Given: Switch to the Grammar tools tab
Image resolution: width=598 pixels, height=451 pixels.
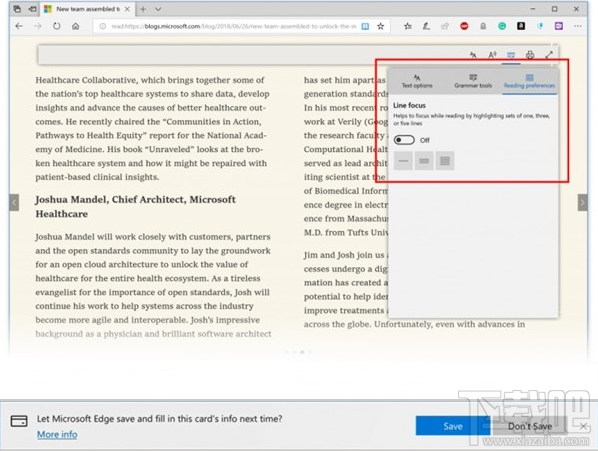Looking at the screenshot, I should tap(473, 81).
